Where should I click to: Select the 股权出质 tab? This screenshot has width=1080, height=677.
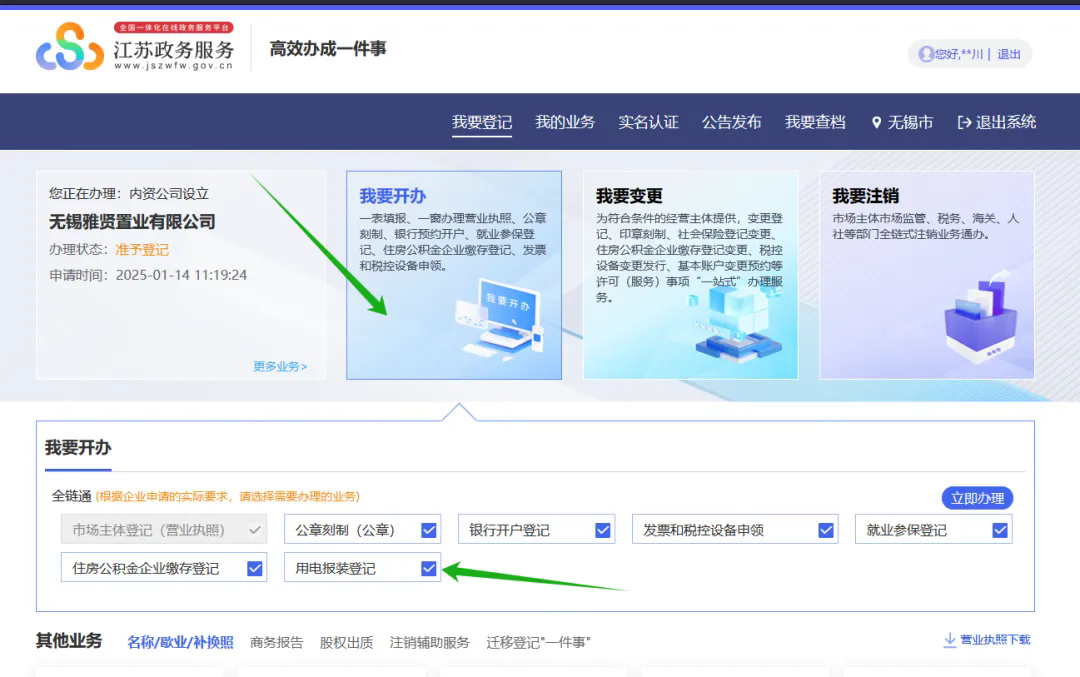(x=346, y=642)
